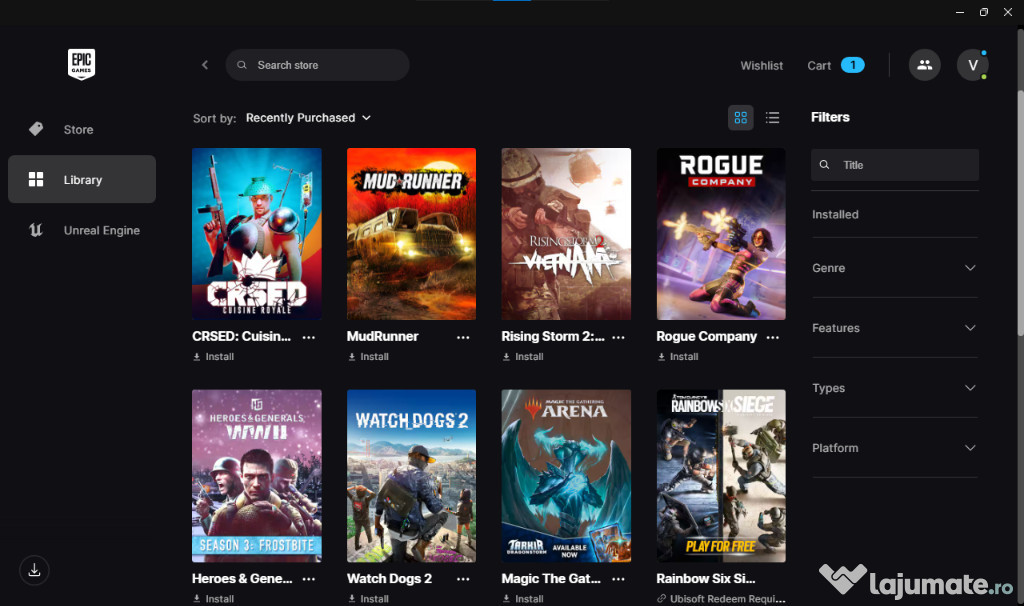The height and width of the screenshot is (606, 1024).
Task: Install Heroes & Generals
Action: click(214, 599)
